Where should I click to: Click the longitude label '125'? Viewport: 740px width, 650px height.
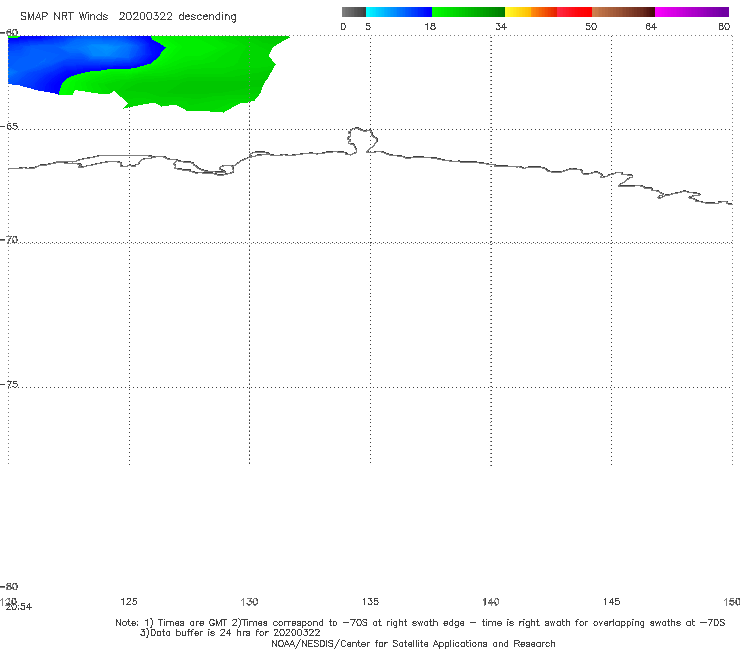(129, 602)
